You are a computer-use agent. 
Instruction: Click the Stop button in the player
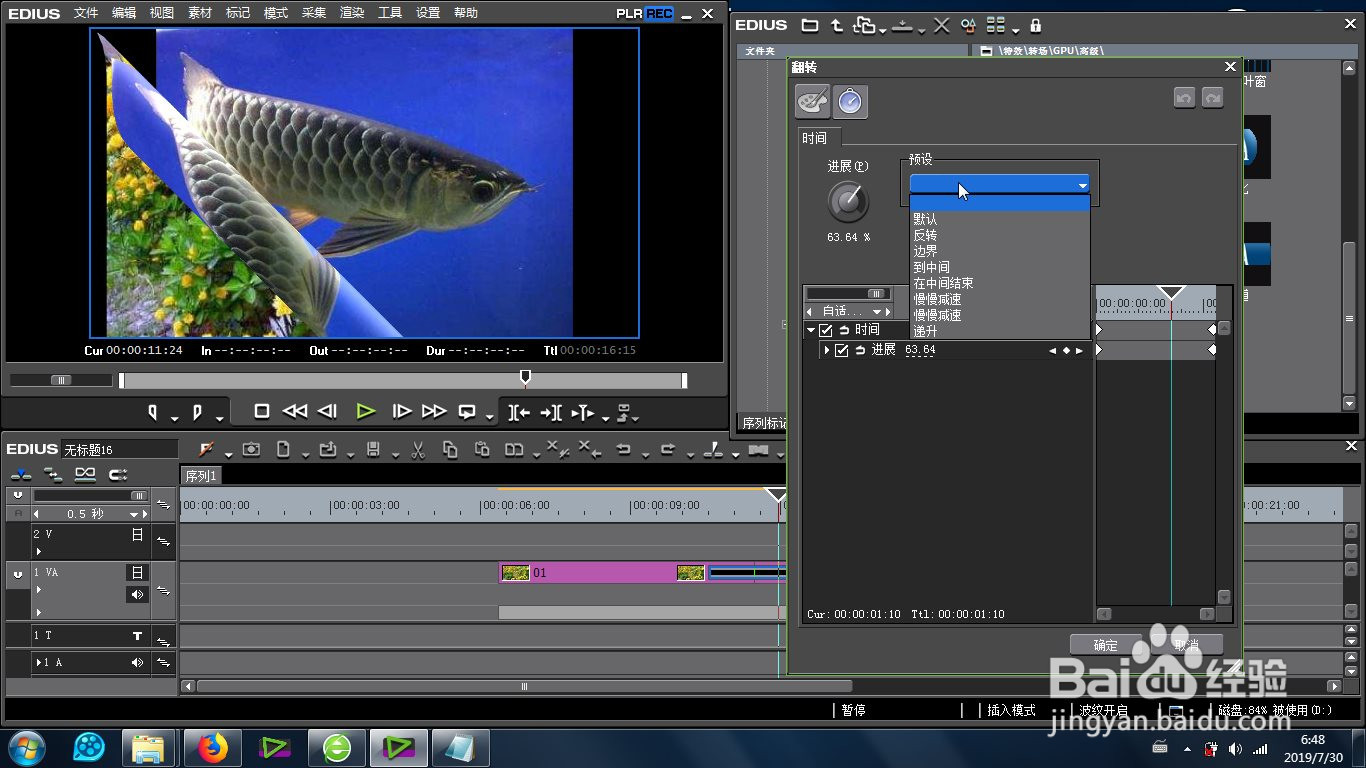(262, 411)
